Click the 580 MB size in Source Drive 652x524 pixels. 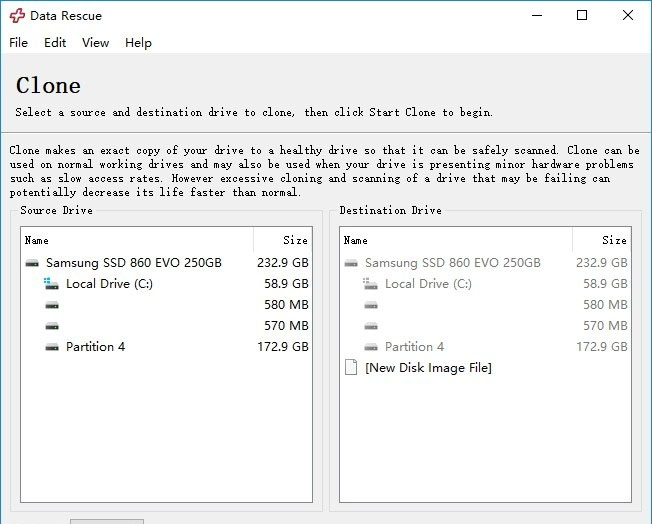286,305
